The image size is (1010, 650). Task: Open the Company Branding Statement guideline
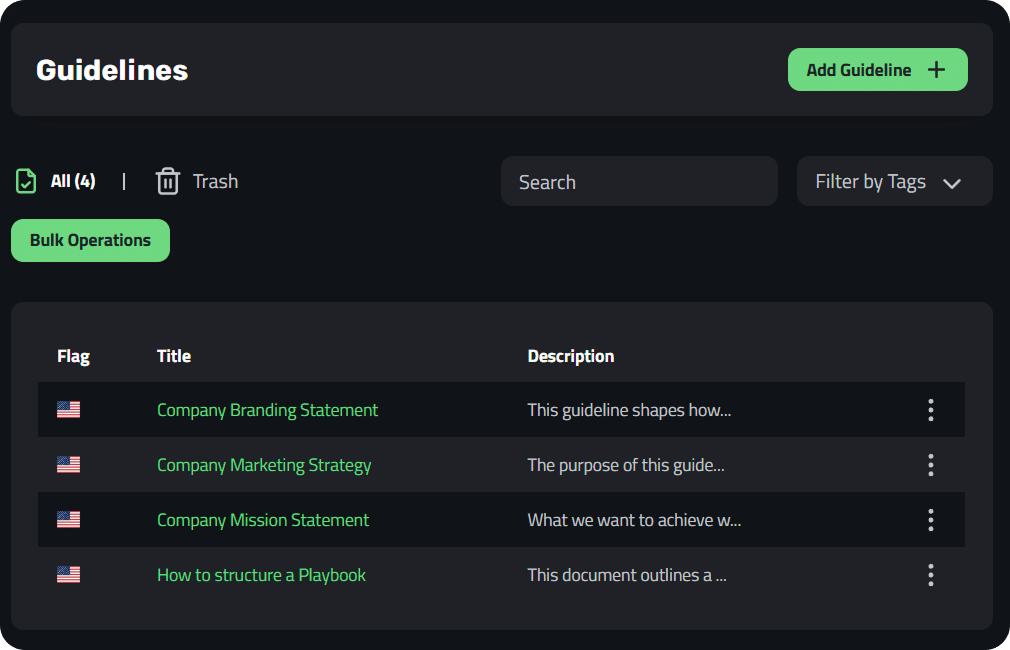point(267,410)
